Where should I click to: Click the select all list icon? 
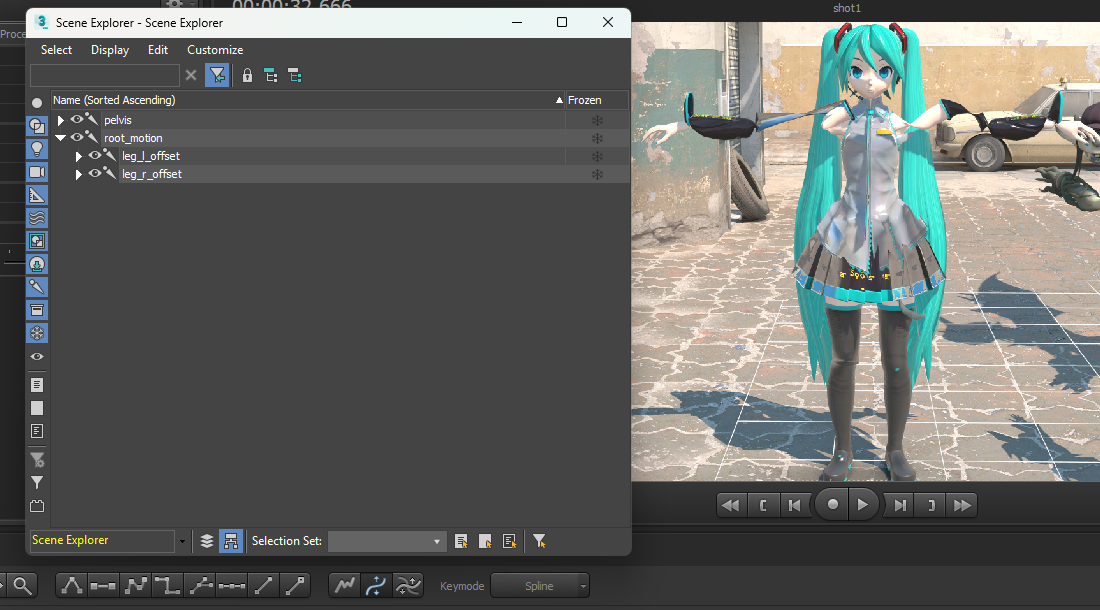click(x=37, y=385)
